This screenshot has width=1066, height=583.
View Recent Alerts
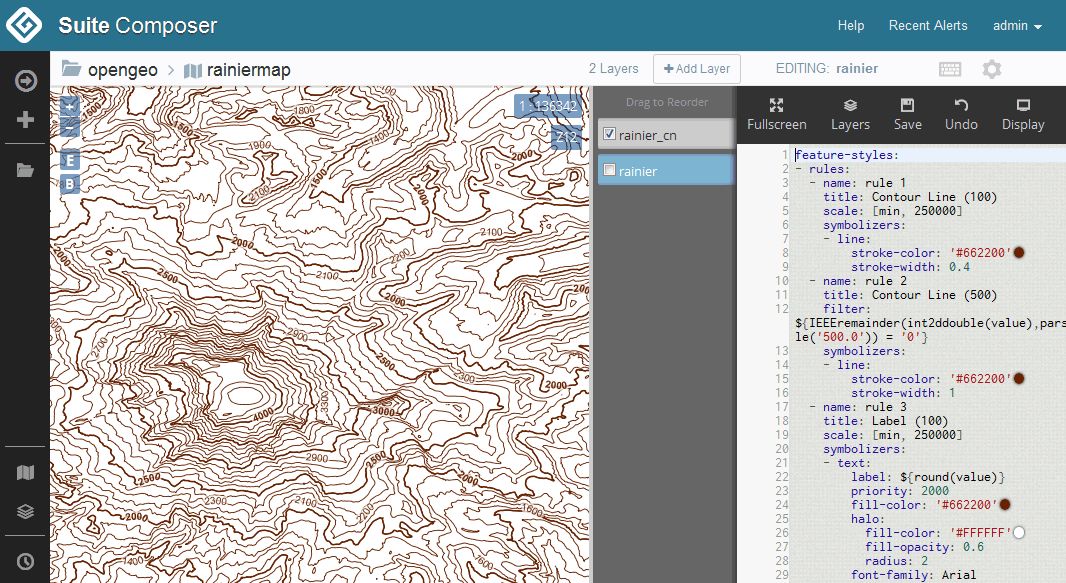click(x=928, y=26)
